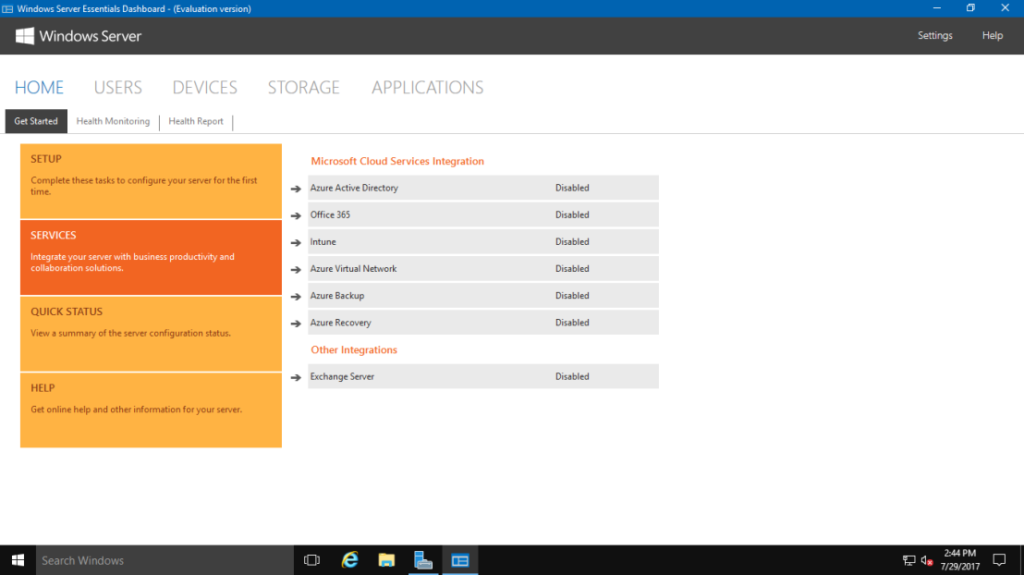The width and height of the screenshot is (1024, 575).
Task: Click Disabled status for Office 365
Action: coord(572,214)
